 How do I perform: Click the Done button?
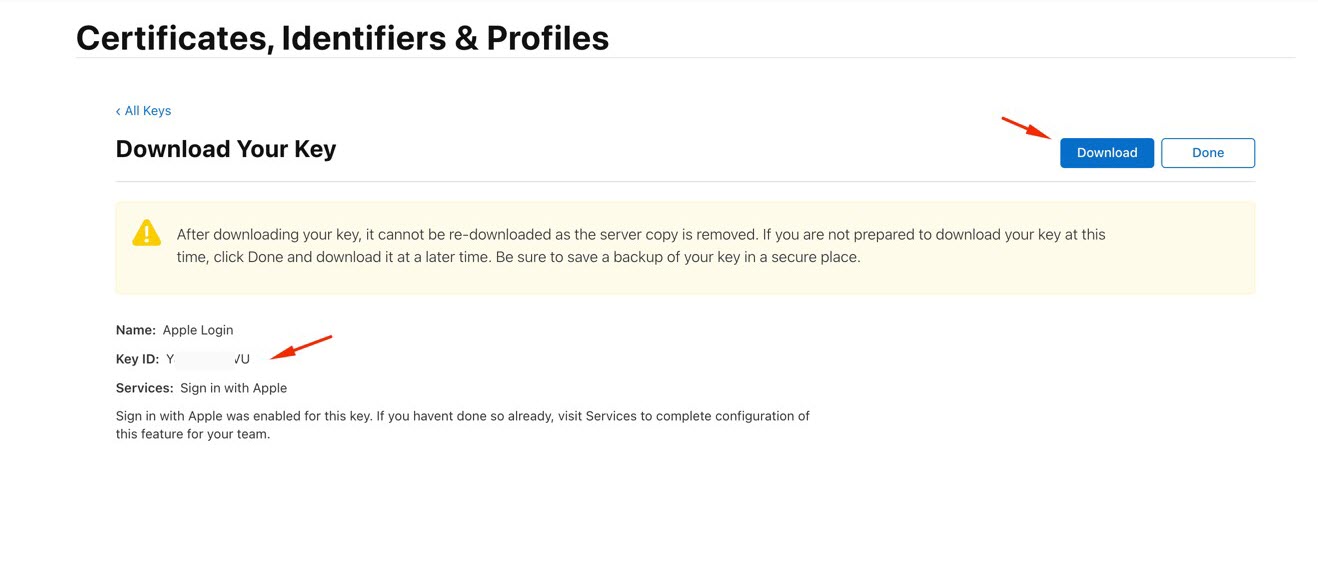pyautogui.click(x=1208, y=153)
